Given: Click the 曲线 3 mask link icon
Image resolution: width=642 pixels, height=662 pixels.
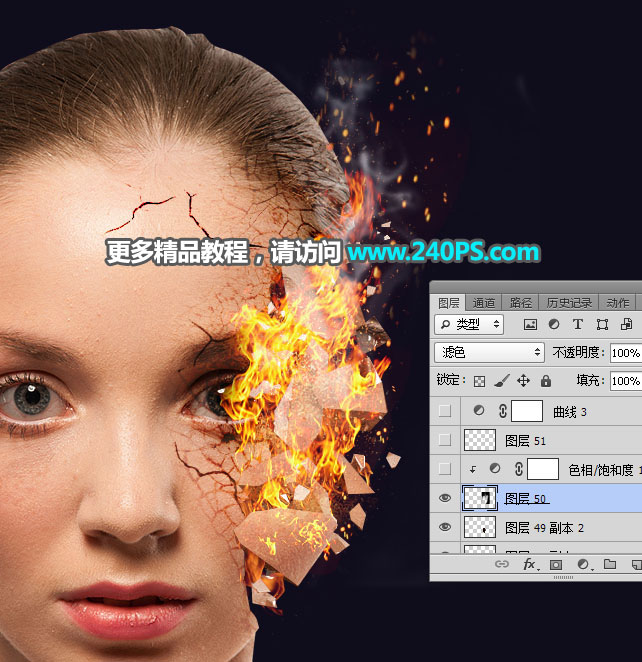Looking at the screenshot, I should click(502, 411).
